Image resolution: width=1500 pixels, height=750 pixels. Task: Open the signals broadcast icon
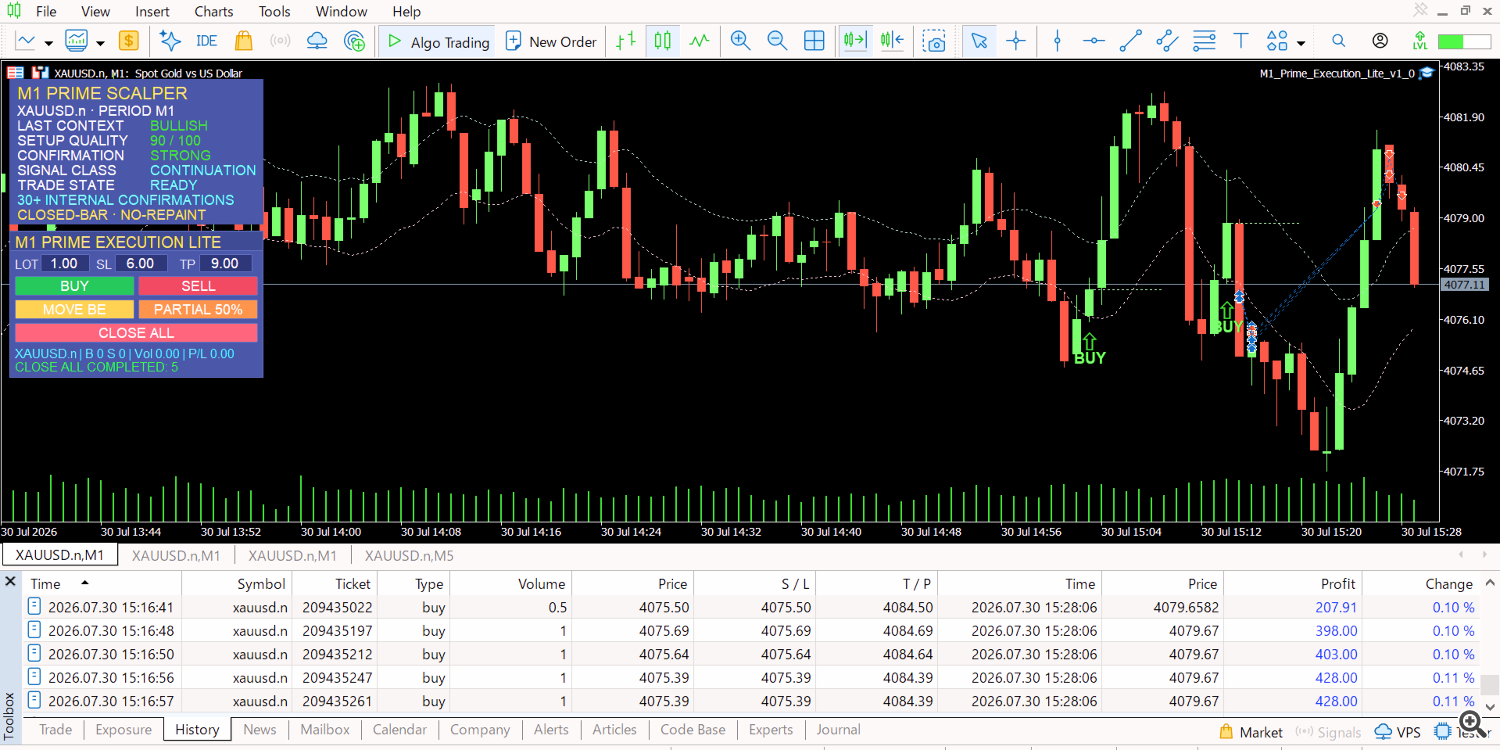[280, 41]
